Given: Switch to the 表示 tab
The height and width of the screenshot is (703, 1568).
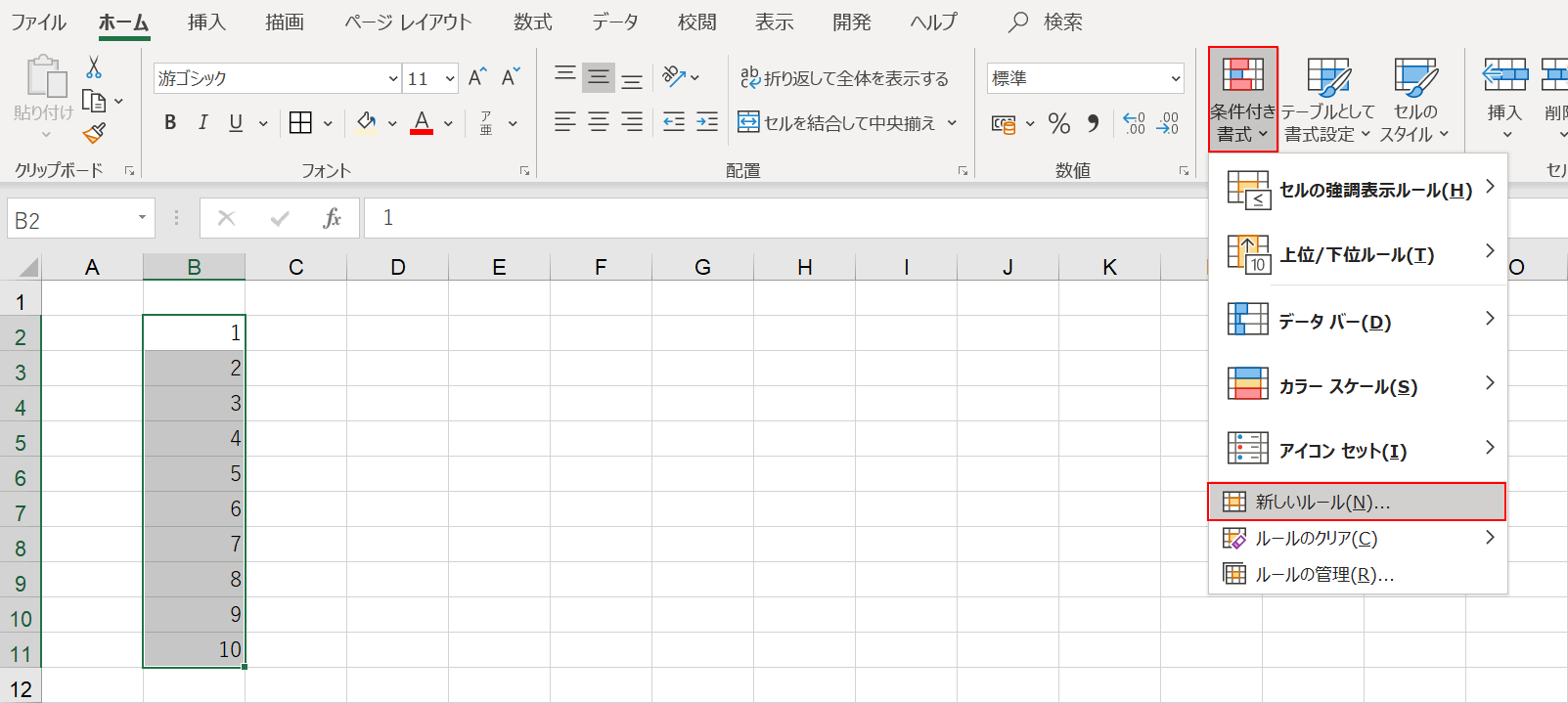Looking at the screenshot, I should [775, 22].
